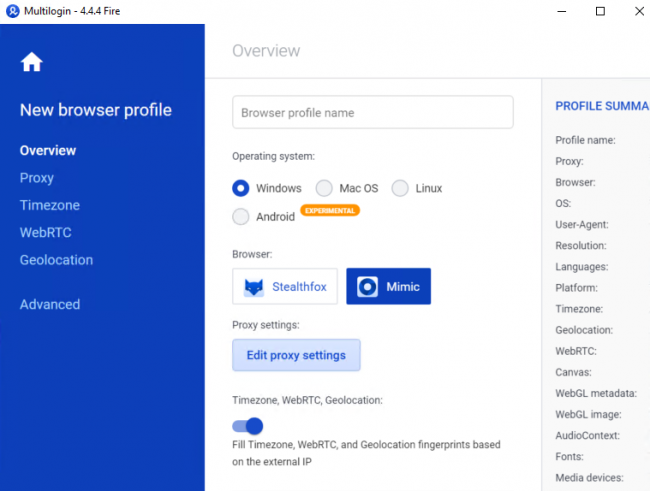Select the Android experimental option
The height and width of the screenshot is (491, 650).
241,216
